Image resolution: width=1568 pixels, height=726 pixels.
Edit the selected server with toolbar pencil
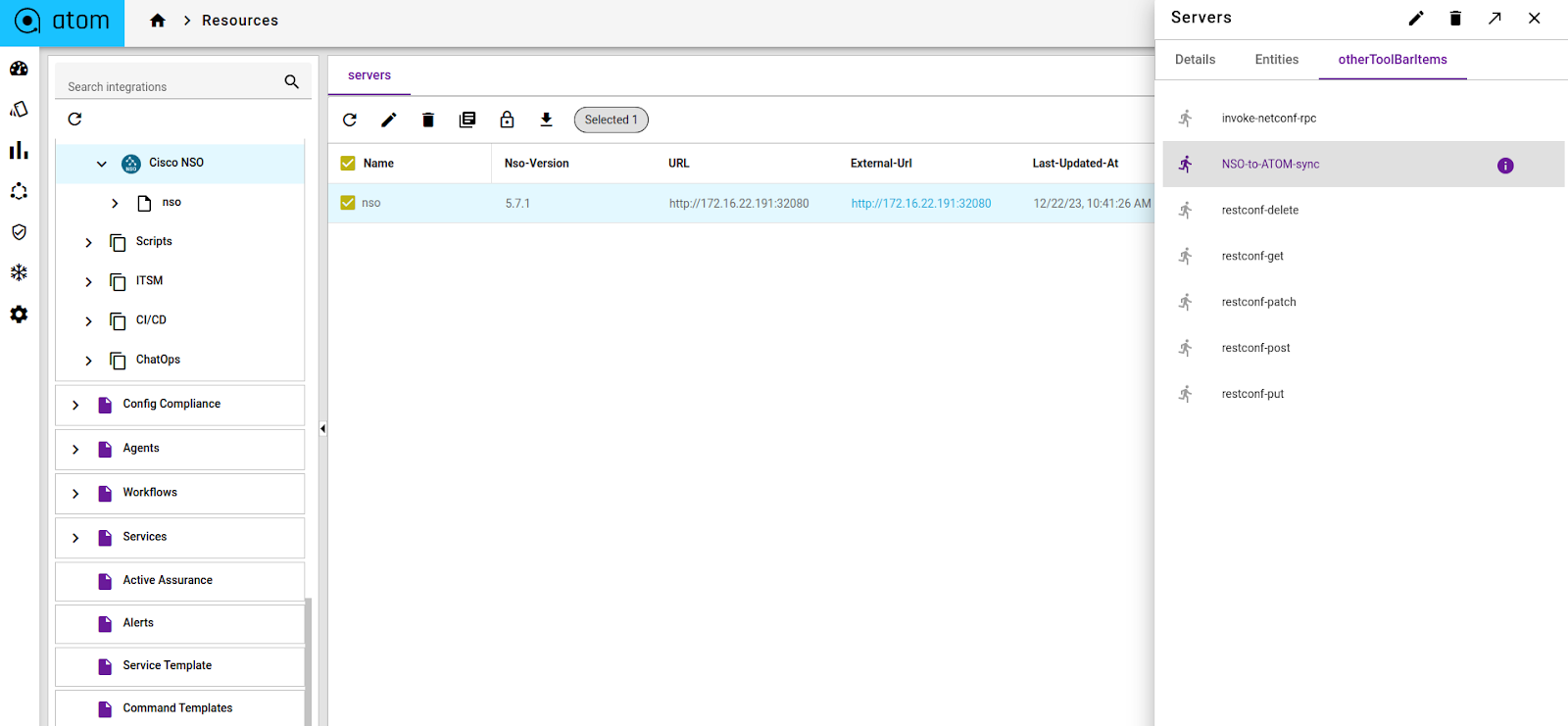click(x=389, y=120)
